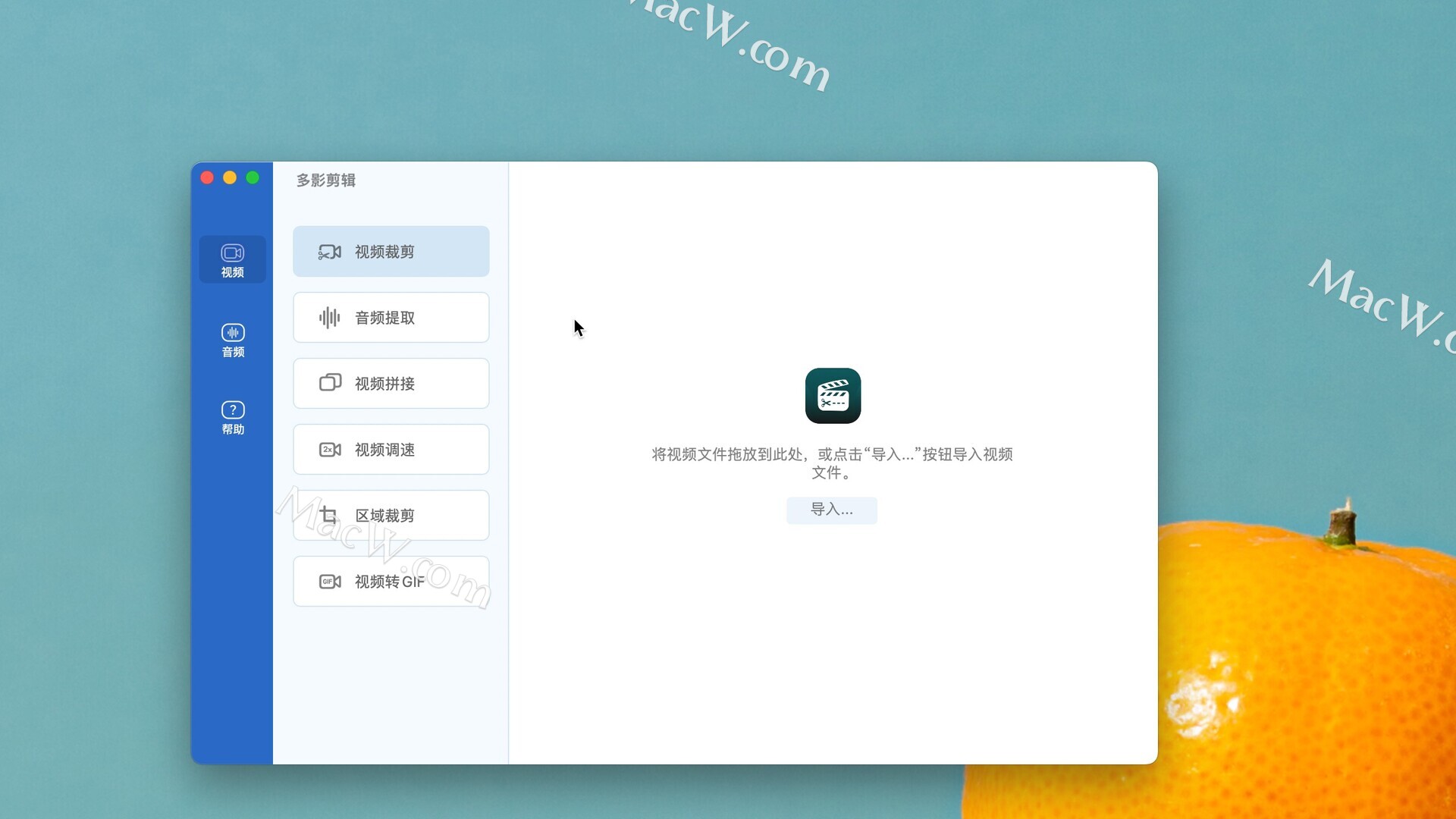Click the overlapping squares icon for 视频拼接

pyautogui.click(x=330, y=383)
